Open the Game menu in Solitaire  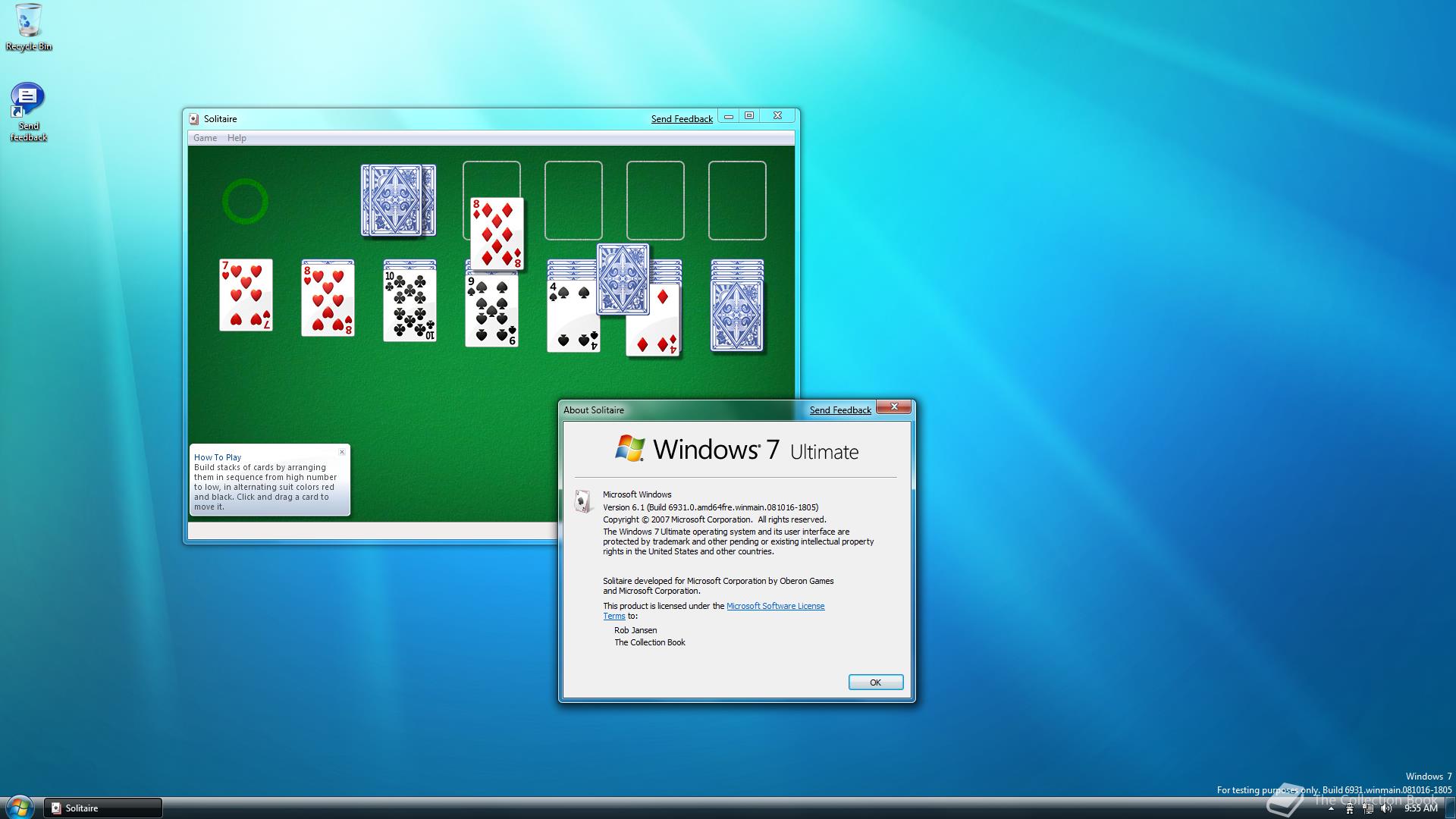[x=205, y=138]
